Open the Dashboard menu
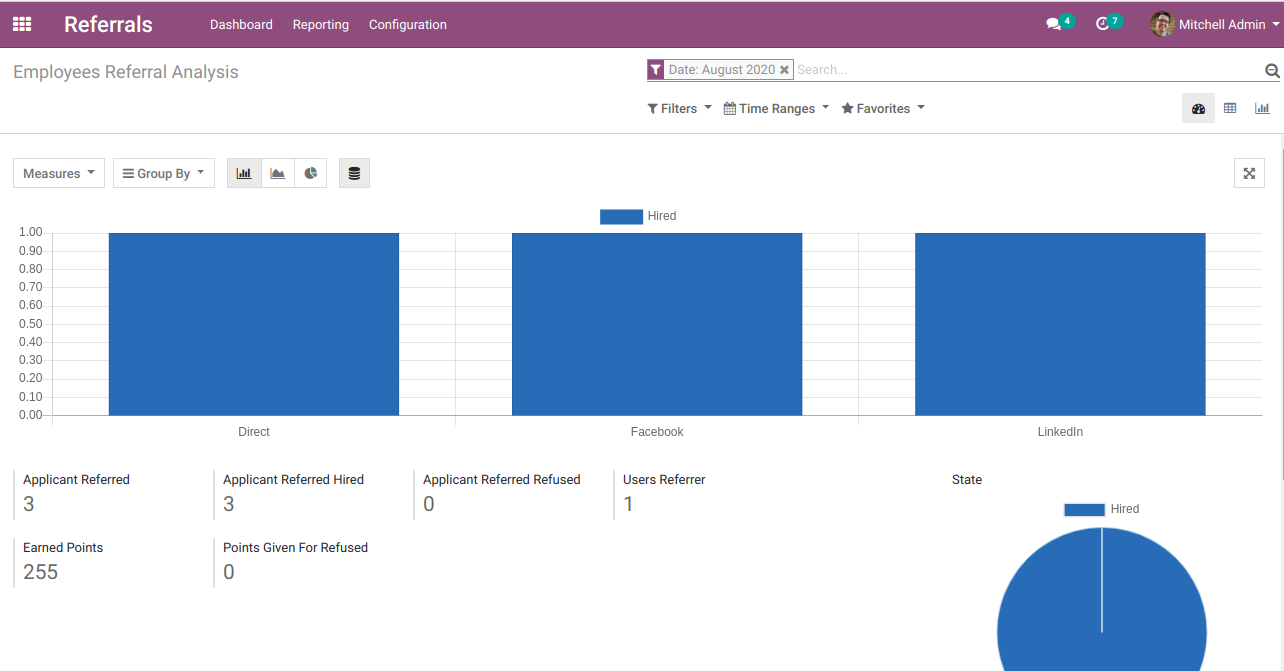The height and width of the screenshot is (671, 1284). coord(241,24)
